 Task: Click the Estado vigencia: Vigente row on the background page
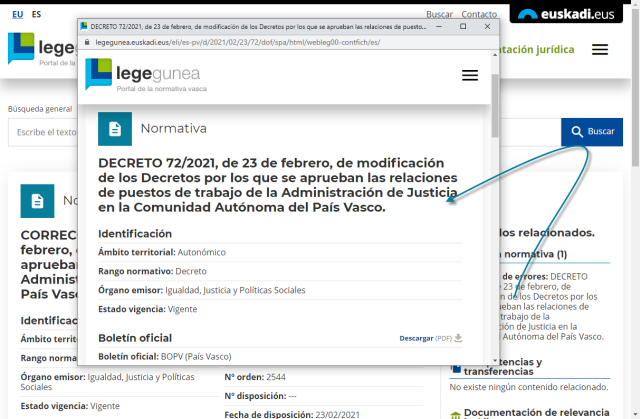coord(118,406)
